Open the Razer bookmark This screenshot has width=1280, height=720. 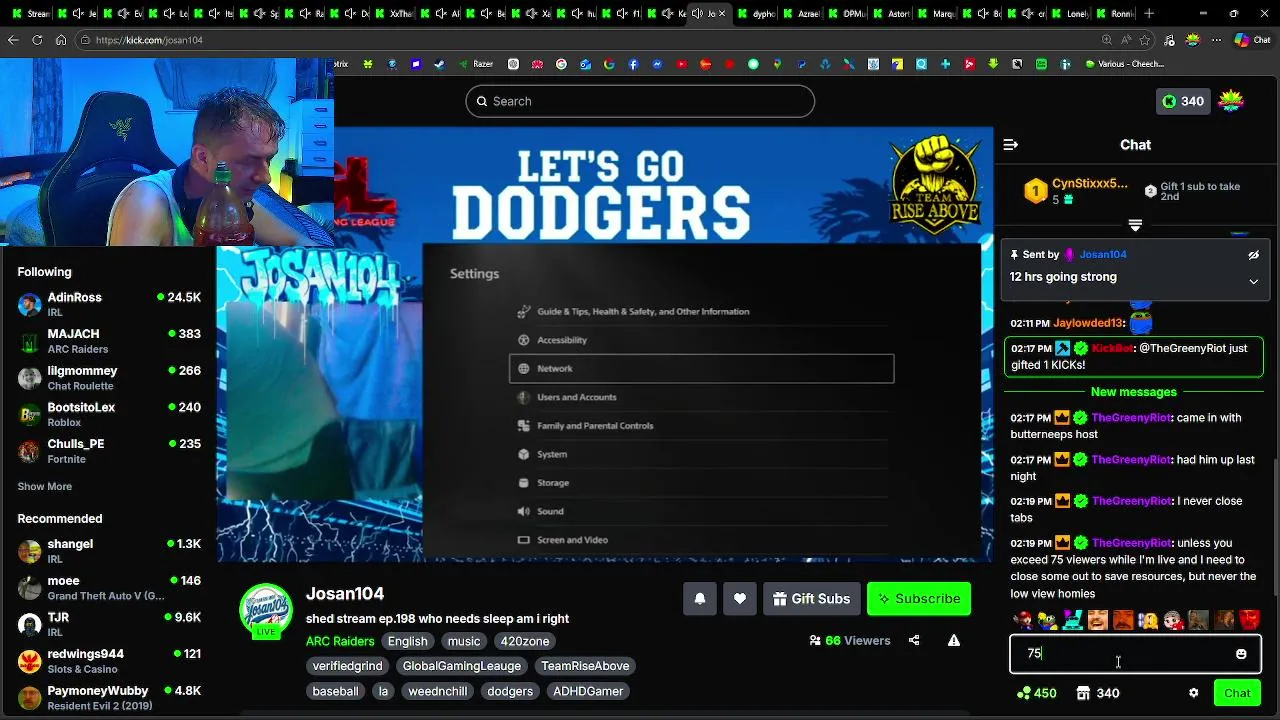tap(476, 64)
